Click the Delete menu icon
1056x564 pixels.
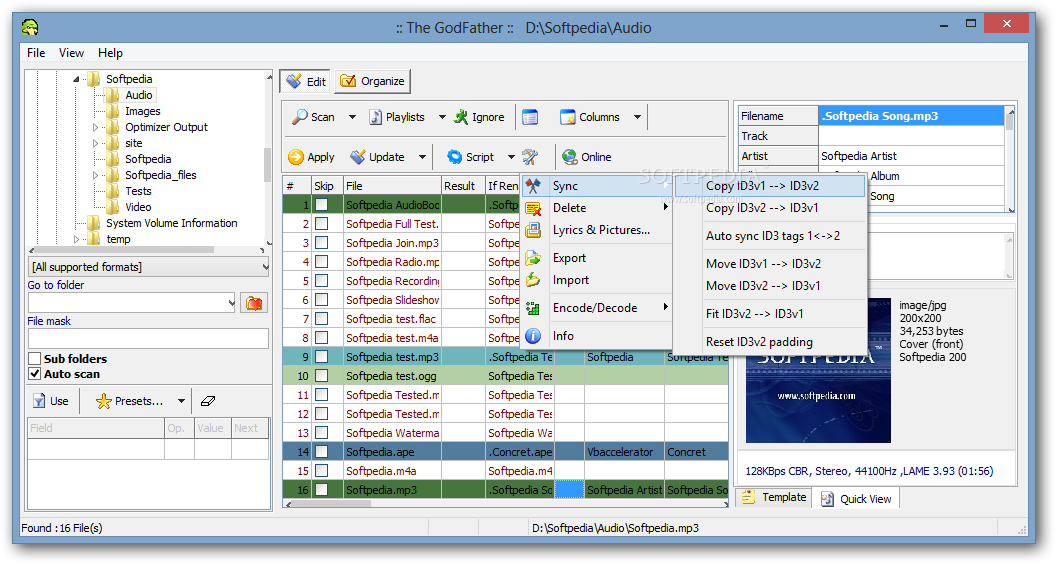point(533,208)
